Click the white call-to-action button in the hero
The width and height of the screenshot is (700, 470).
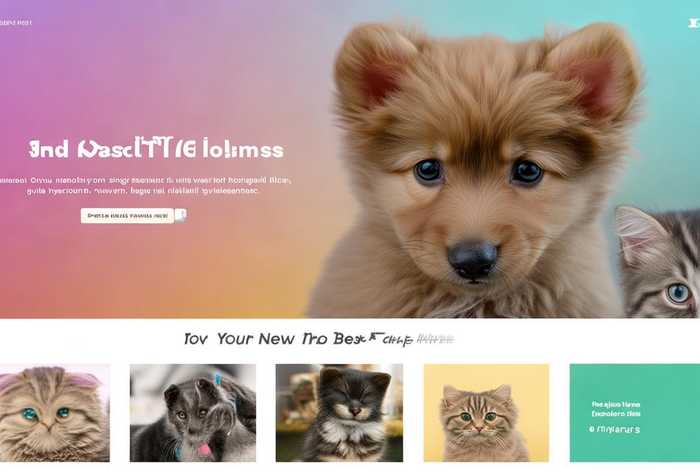click(x=127, y=216)
